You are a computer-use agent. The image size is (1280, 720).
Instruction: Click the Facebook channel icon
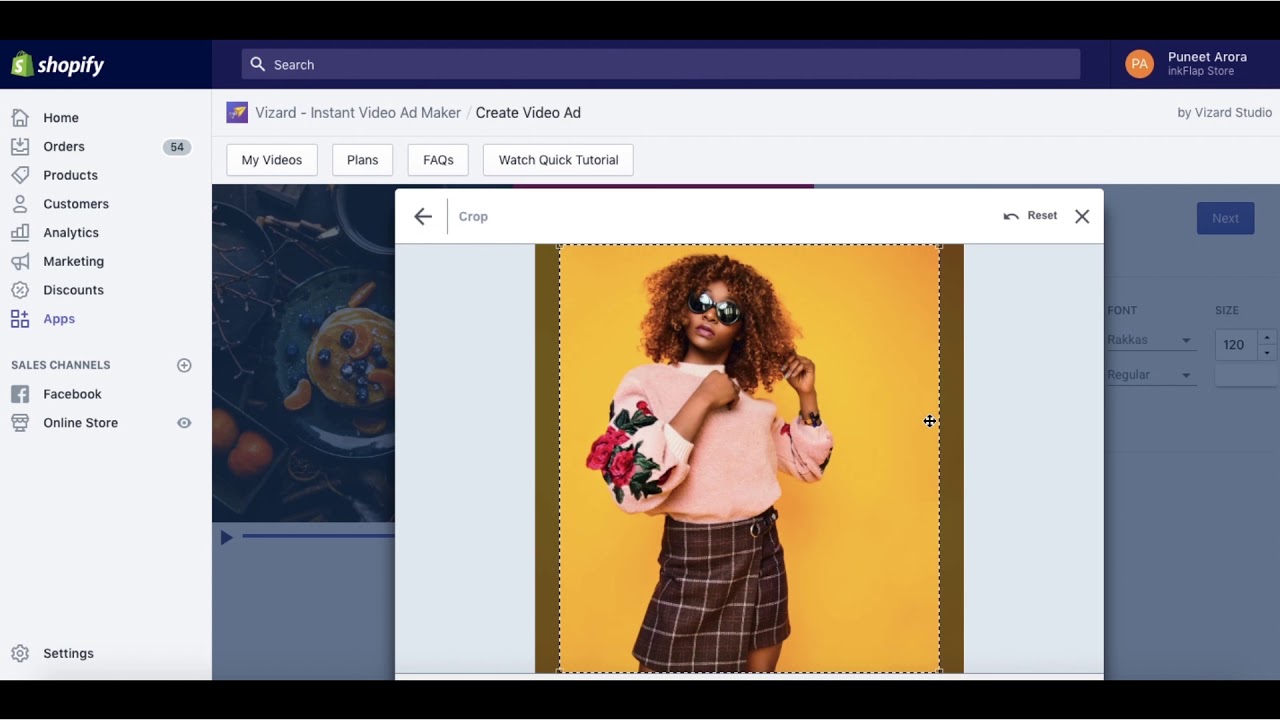tap(20, 394)
